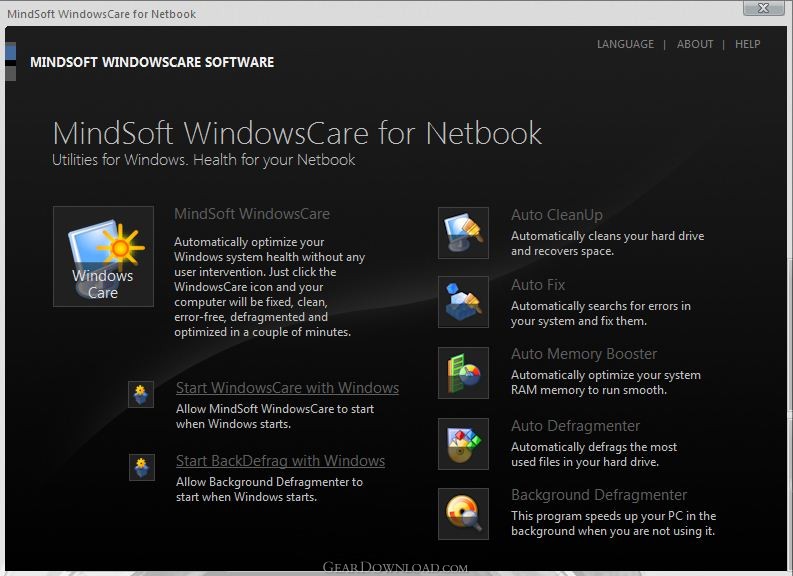The image size is (793, 576).
Task: Click the 'Automatically optimize your Windows system health' paragraph
Action: click(x=270, y=287)
